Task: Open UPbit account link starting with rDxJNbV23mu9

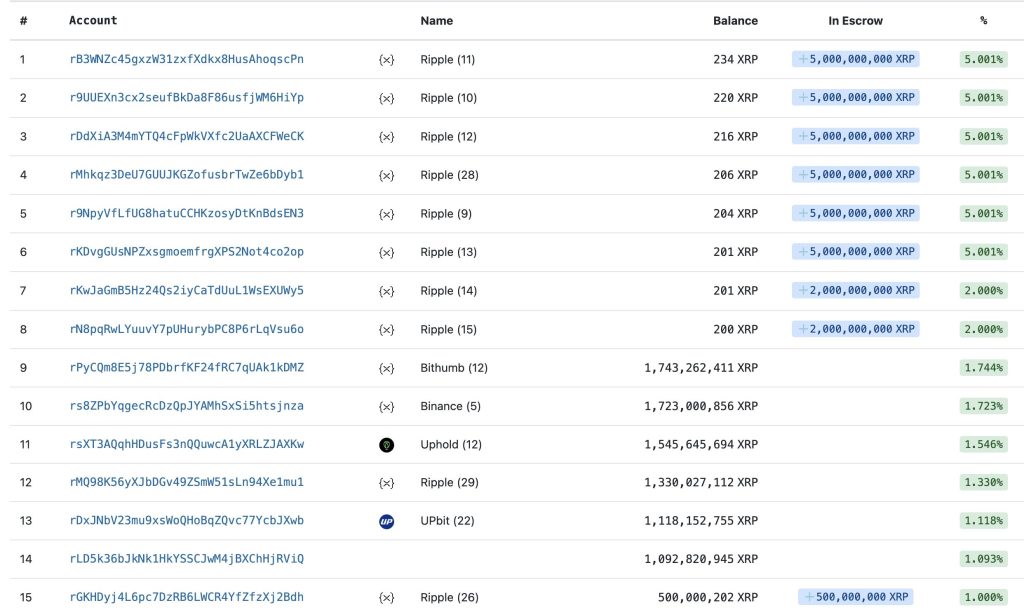Action: pyautogui.click(x=187, y=521)
